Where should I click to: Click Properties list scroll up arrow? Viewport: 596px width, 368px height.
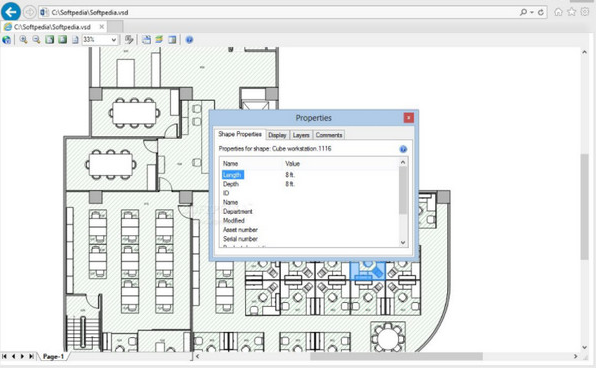coord(403,162)
